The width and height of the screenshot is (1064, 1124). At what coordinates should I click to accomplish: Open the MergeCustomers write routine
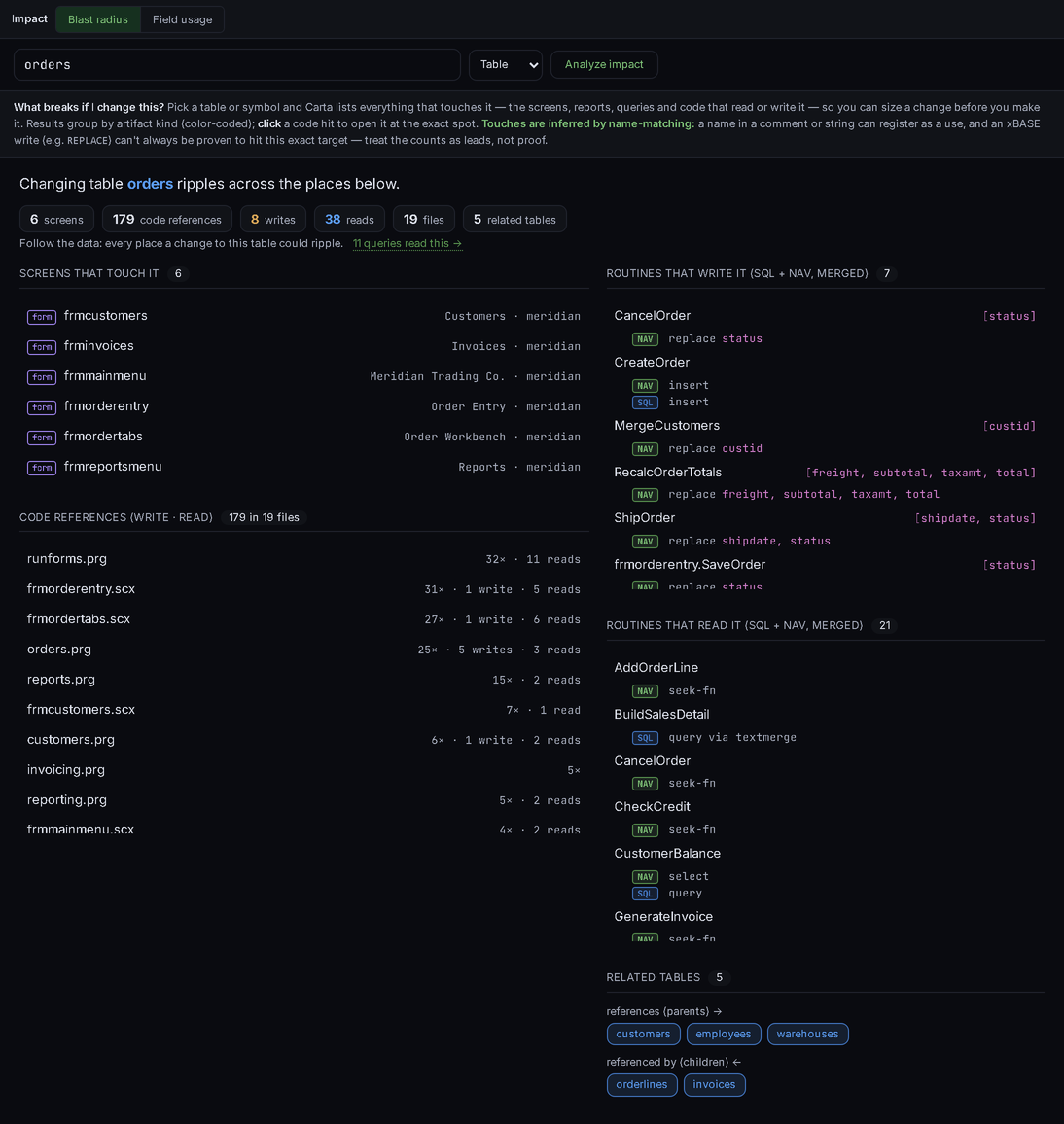[666, 425]
